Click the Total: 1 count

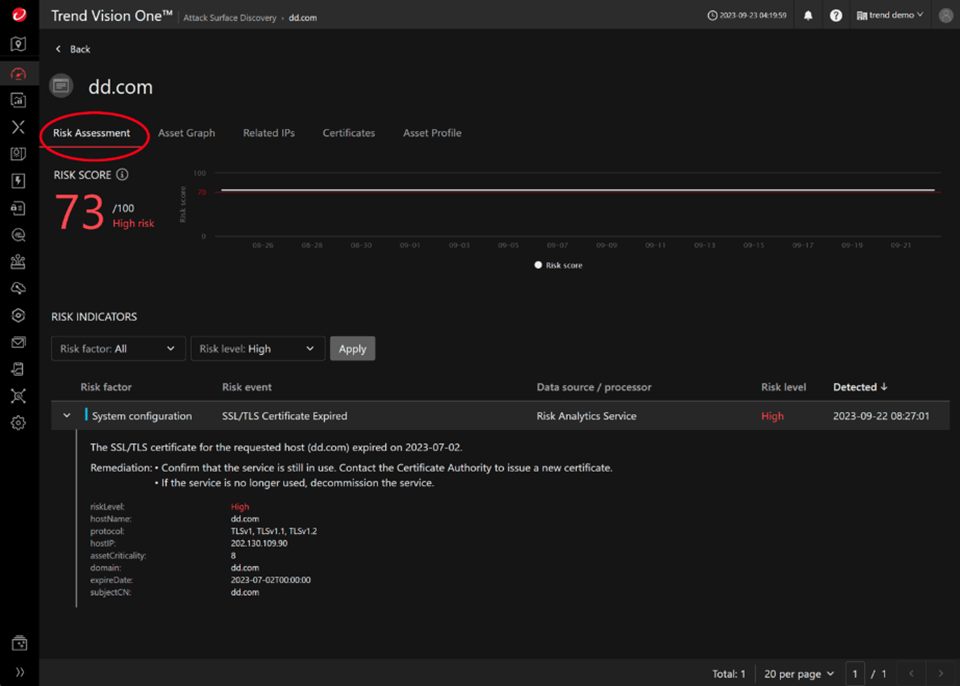tap(729, 674)
